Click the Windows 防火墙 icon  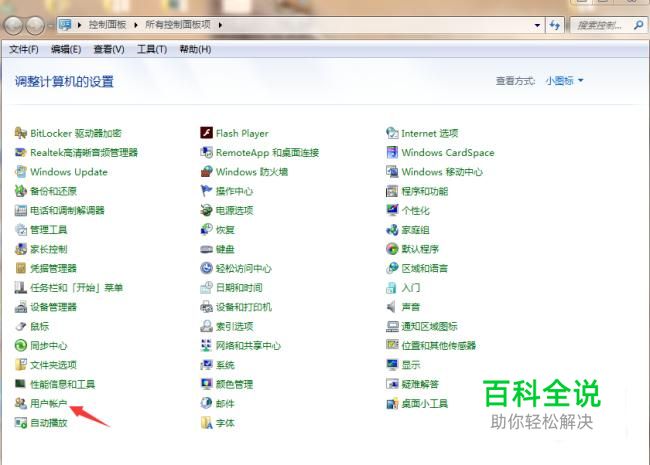coord(206,172)
